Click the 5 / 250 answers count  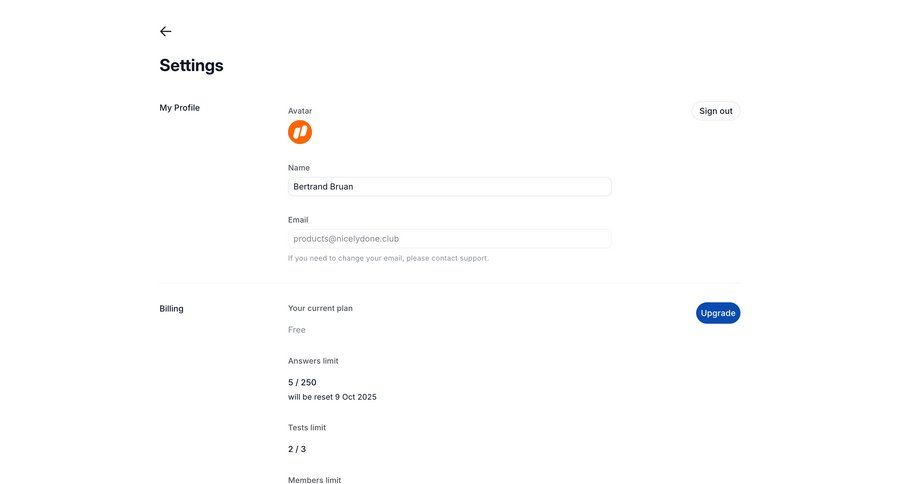click(x=302, y=383)
